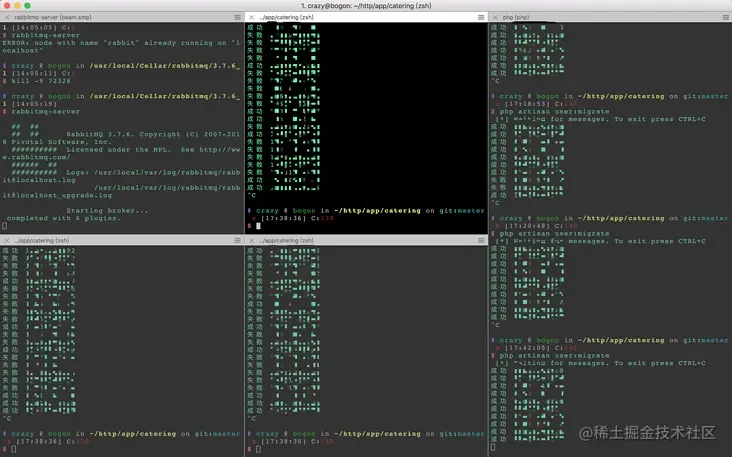Click the '[14:05:11]' timestamp in rabbitmq pane
Screen dimensions: 732x457
(x=34, y=73)
